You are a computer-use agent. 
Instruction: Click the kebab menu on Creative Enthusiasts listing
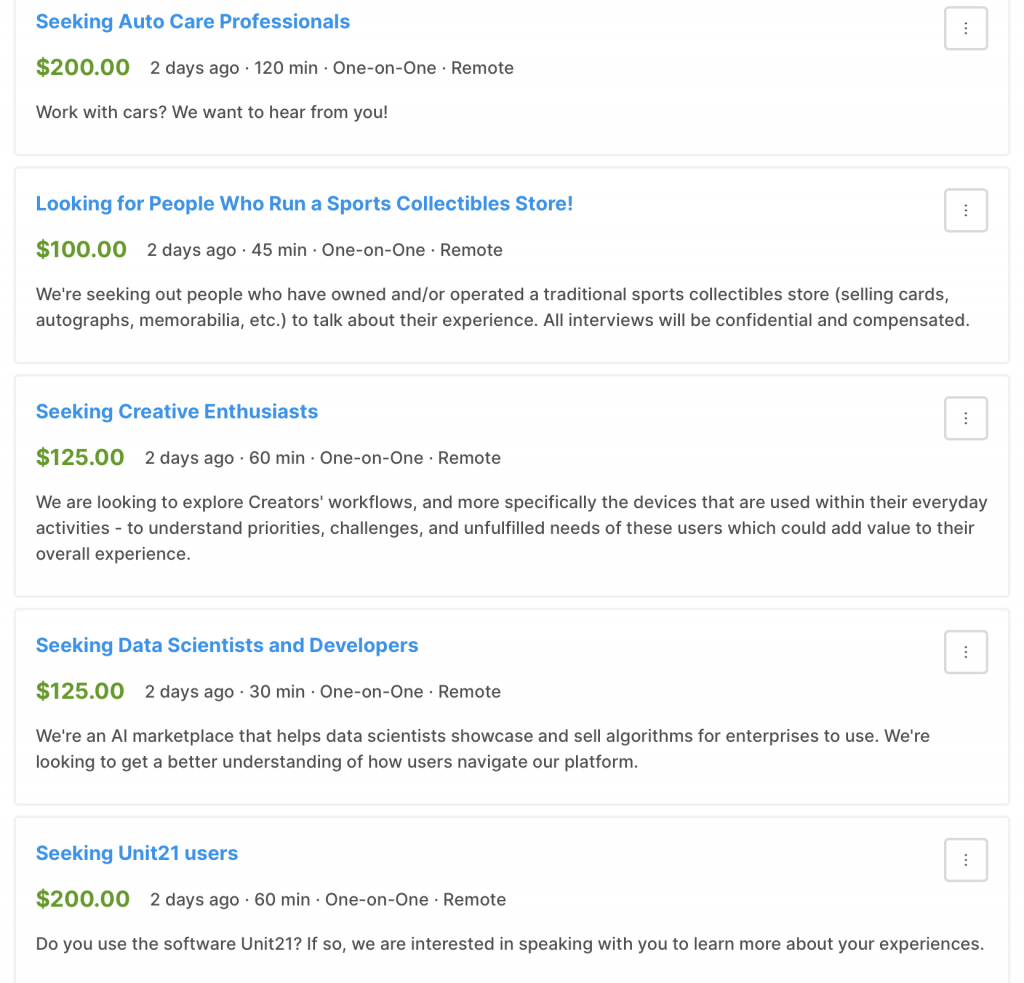click(965, 418)
